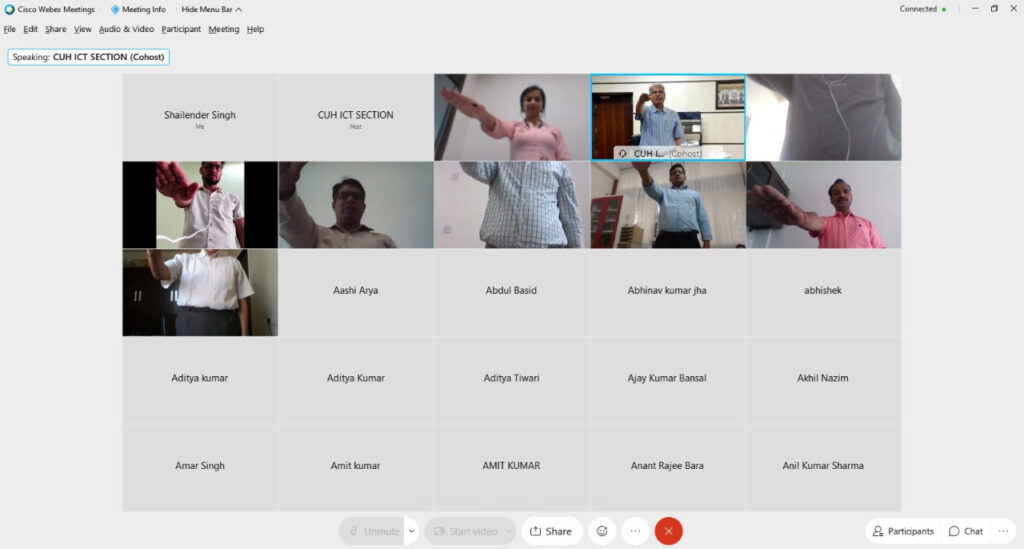Screen dimensions: 1024x549
Task: Open the Participant menu
Action: click(x=181, y=29)
